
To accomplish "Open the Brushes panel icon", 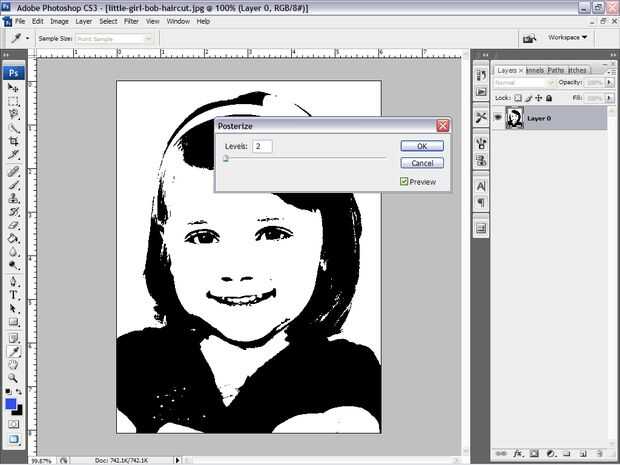I will pos(481,143).
